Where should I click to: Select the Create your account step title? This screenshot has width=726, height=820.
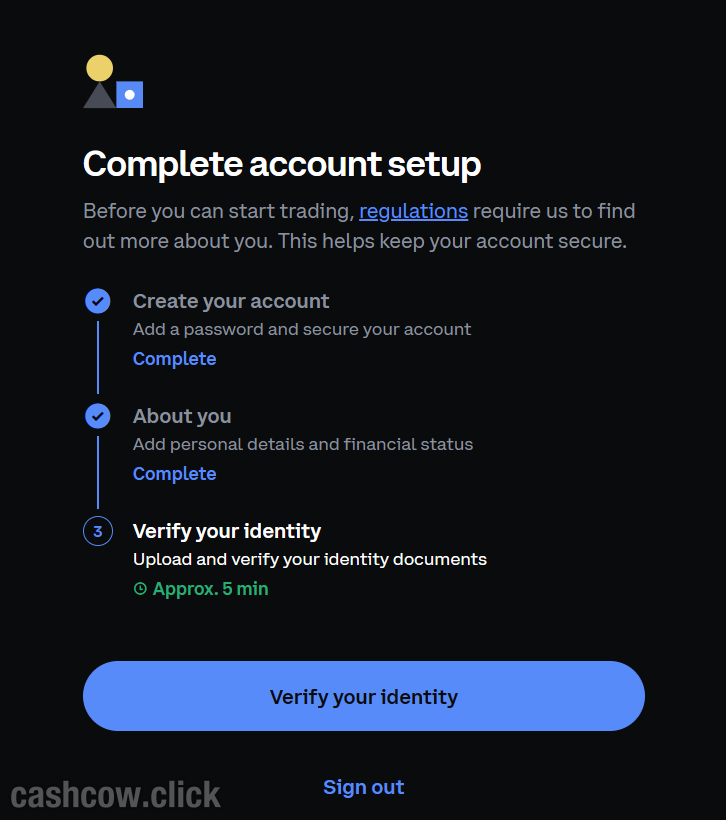tap(231, 301)
